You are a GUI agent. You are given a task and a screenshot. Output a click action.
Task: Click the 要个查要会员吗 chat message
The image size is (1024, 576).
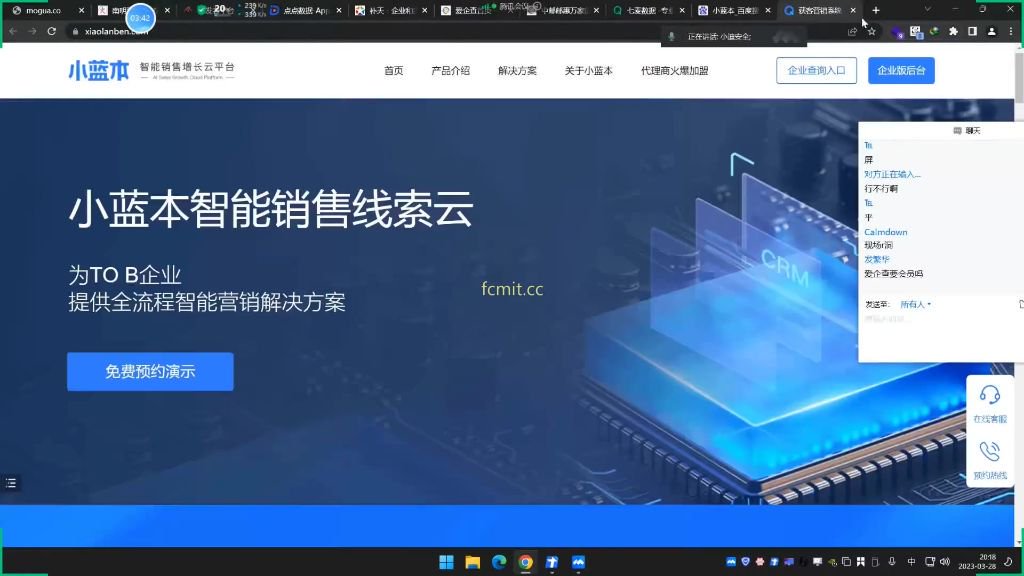(893, 274)
